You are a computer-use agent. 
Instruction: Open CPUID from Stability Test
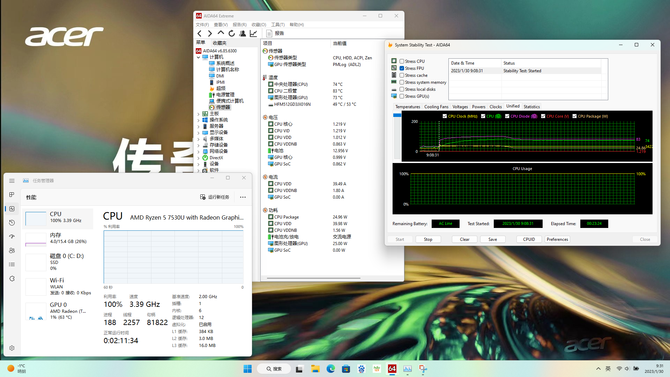(x=529, y=239)
